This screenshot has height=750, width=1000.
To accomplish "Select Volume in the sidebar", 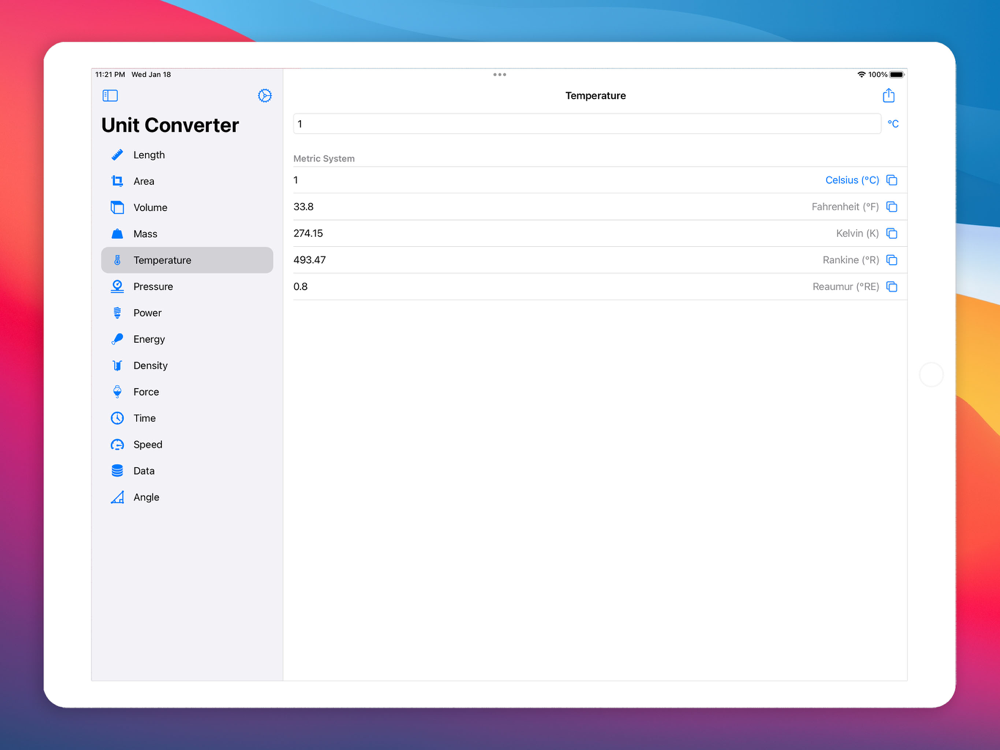I will click(x=187, y=207).
